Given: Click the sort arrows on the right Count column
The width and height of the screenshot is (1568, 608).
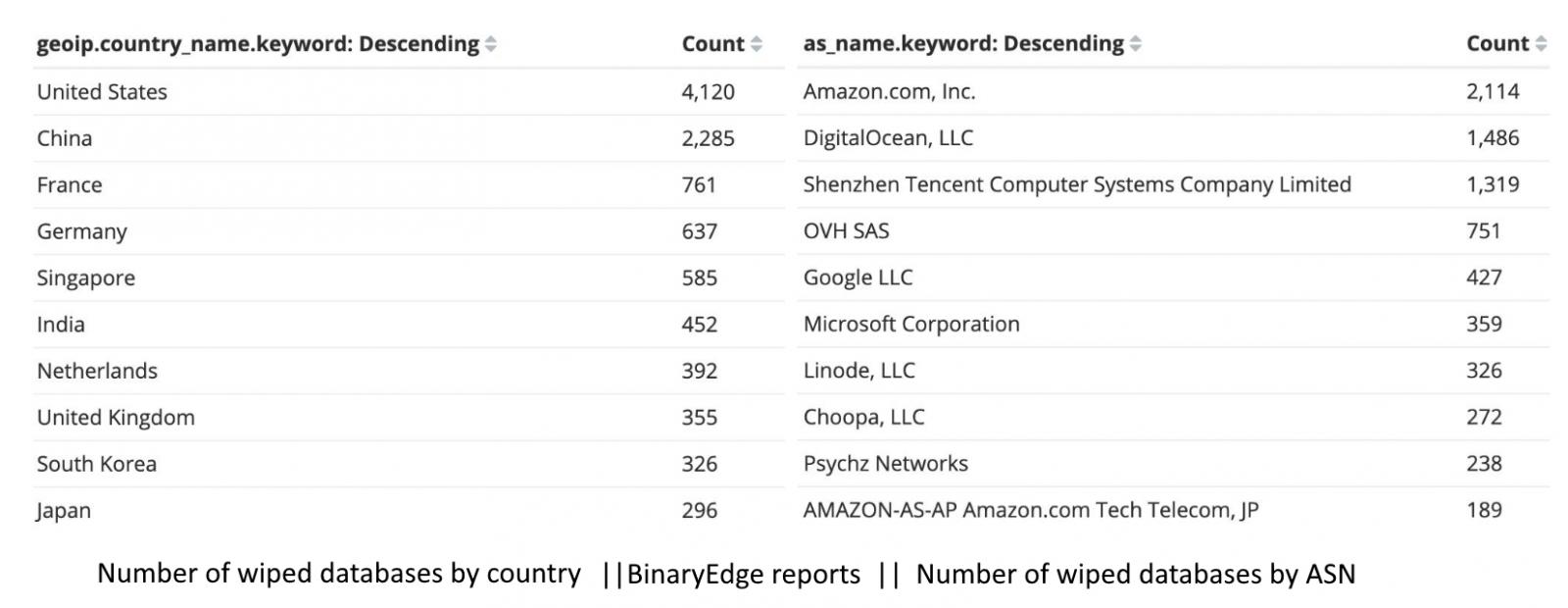Looking at the screenshot, I should (x=1542, y=43).
